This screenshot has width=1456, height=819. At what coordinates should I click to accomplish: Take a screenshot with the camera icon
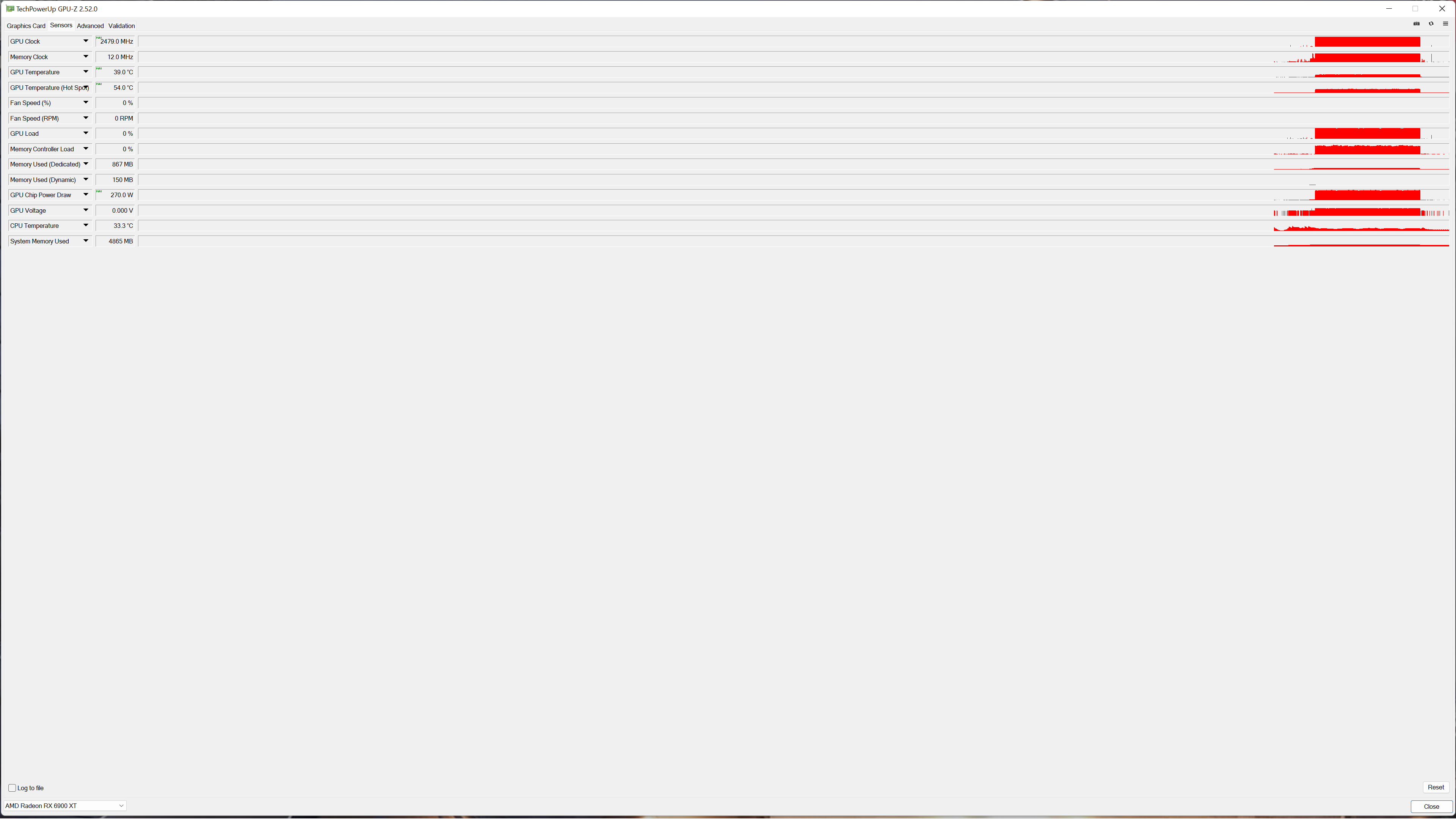coord(1417,24)
